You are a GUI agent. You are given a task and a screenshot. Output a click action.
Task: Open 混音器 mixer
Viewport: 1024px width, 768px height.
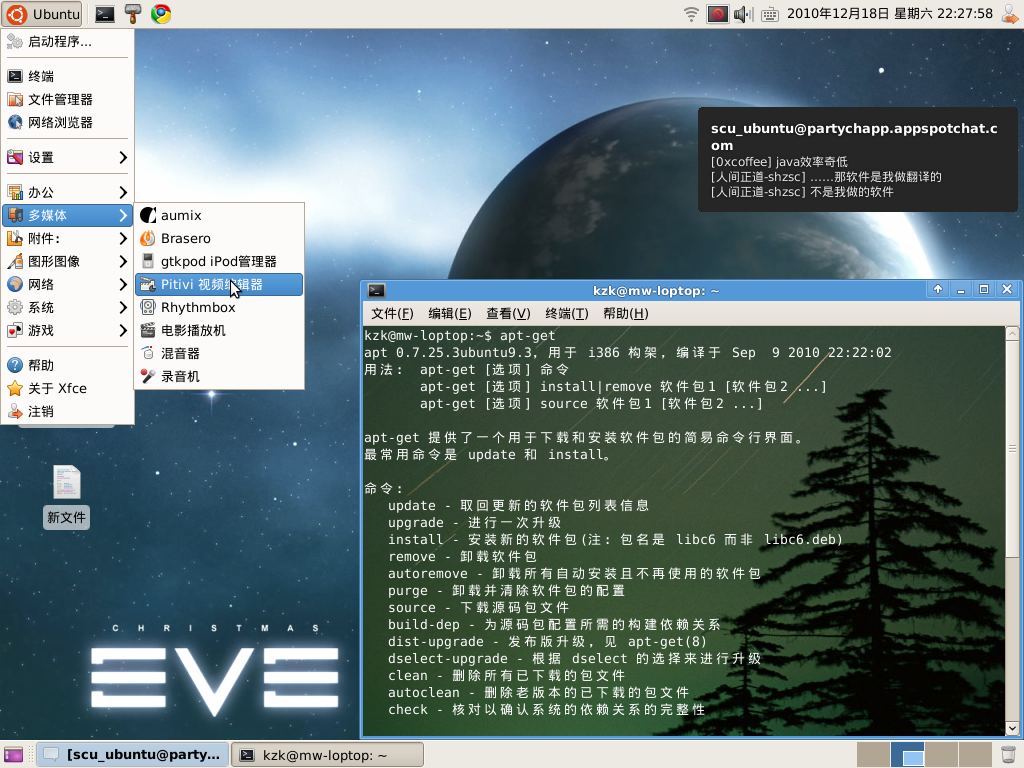[219, 353]
